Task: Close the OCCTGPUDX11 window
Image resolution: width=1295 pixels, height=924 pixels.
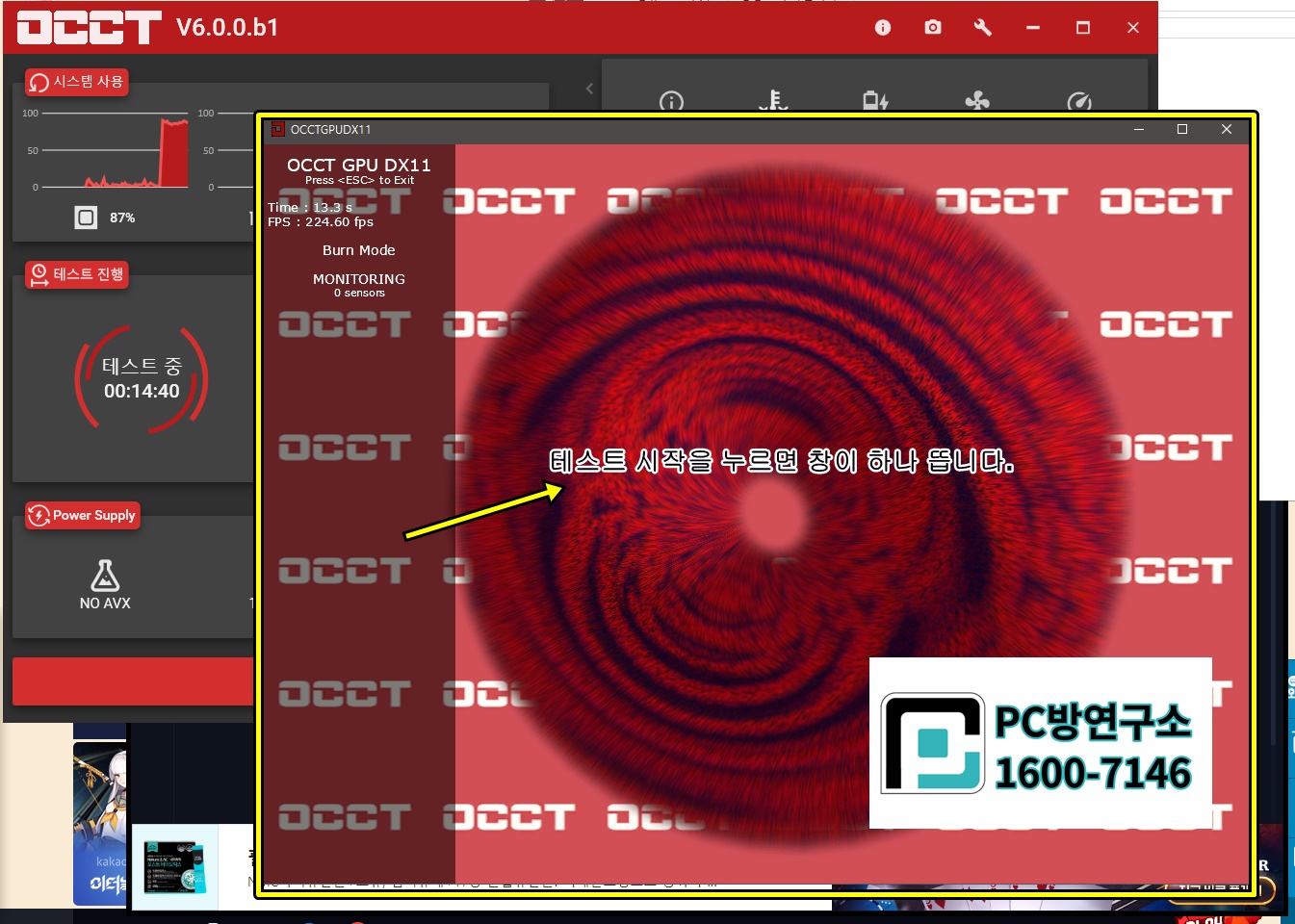Action: [1227, 129]
